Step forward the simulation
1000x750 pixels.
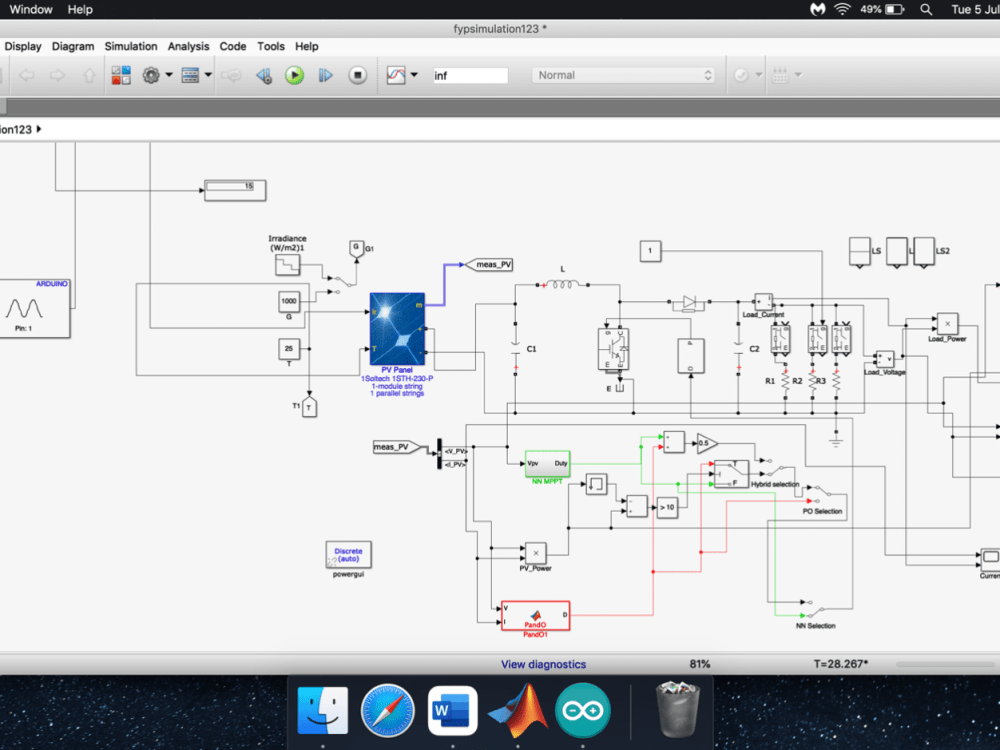(326, 74)
